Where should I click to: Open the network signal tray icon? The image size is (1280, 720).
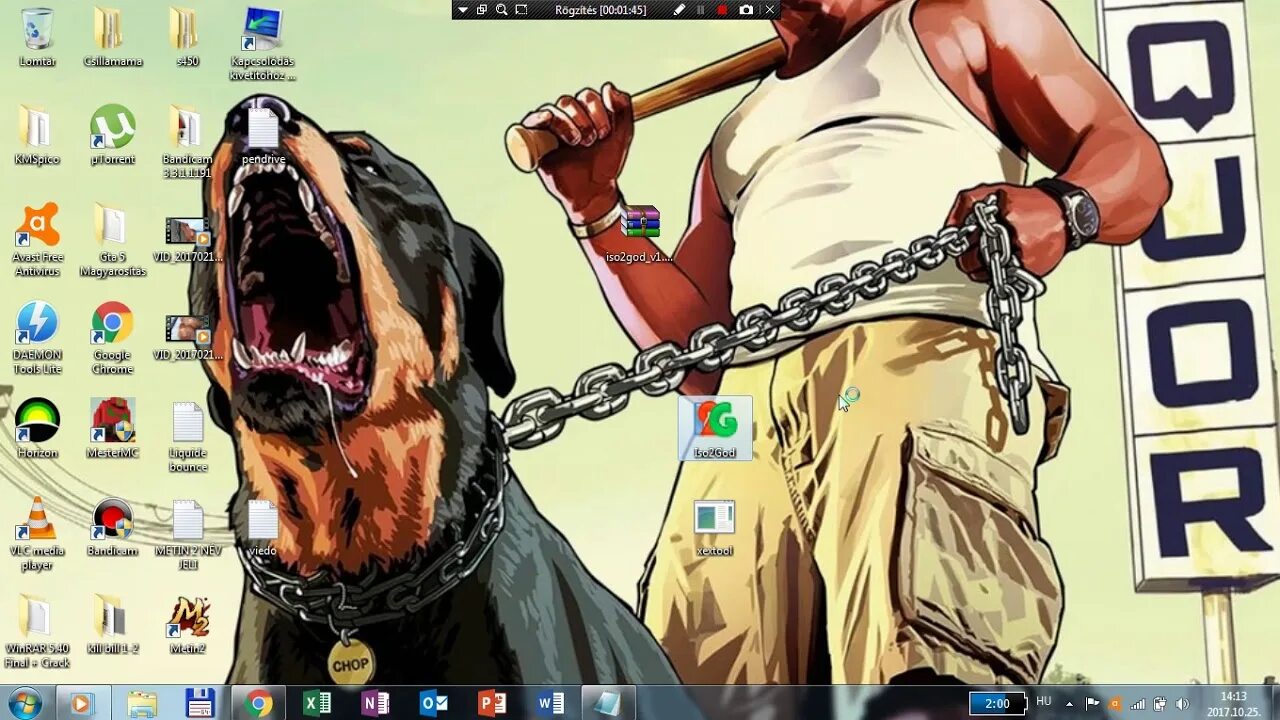[1138, 703]
